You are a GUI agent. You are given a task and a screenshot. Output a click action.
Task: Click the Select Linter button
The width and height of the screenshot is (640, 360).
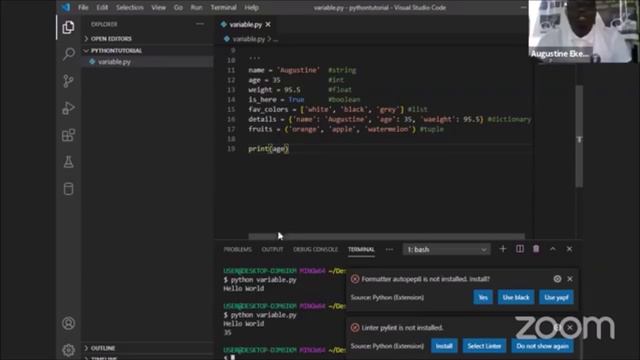tap(484, 346)
